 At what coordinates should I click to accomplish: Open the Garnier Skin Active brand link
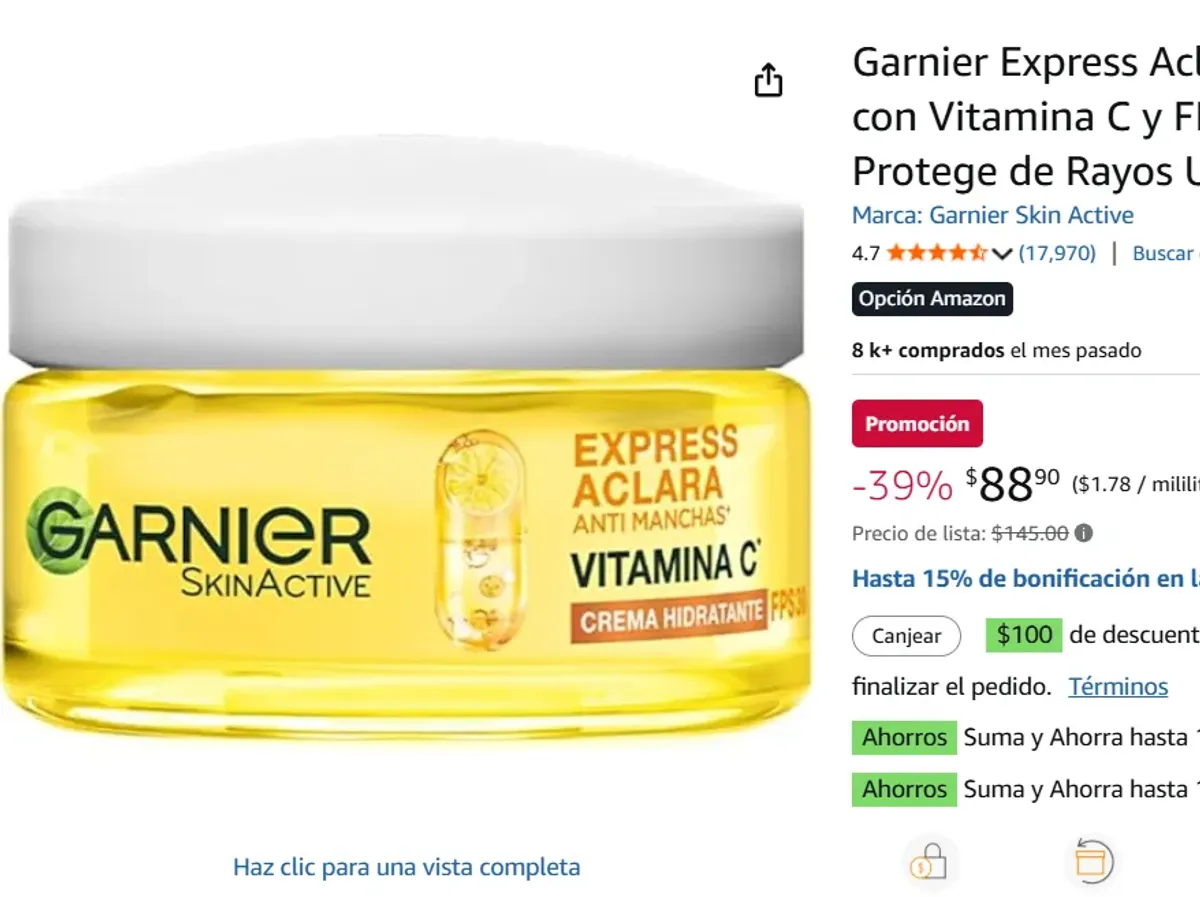993,215
